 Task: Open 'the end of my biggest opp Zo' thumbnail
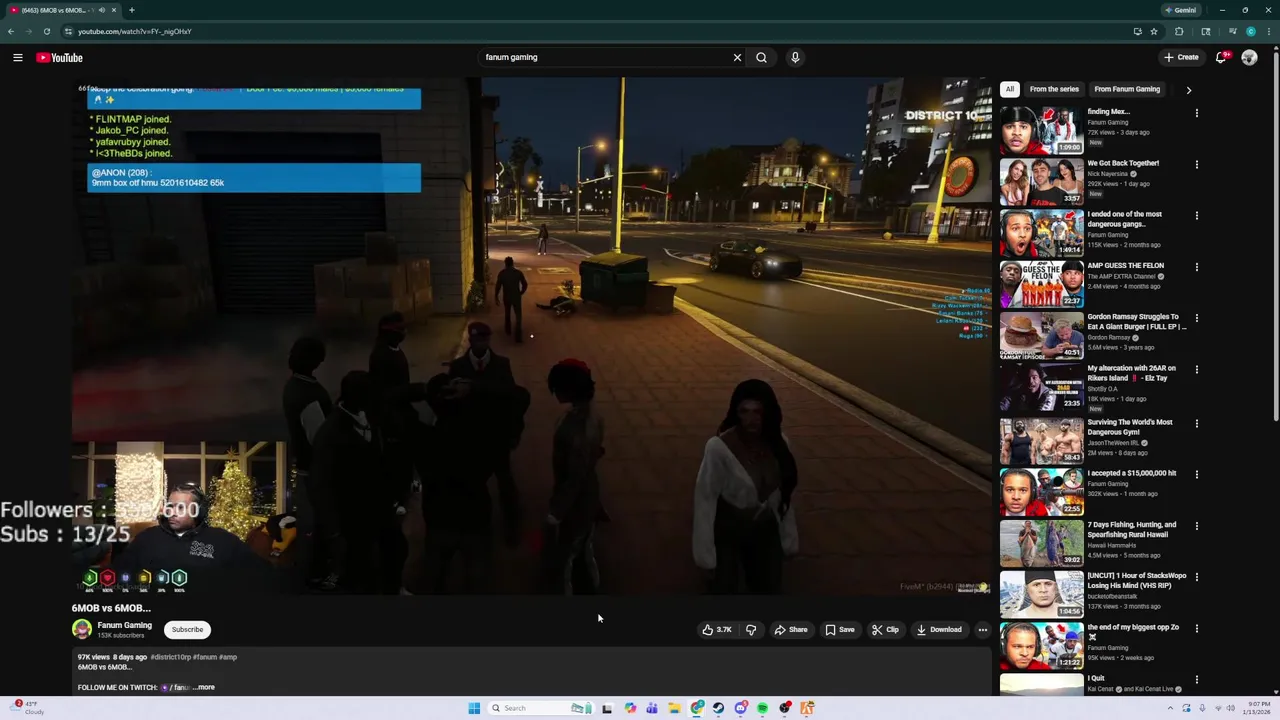point(1041,646)
